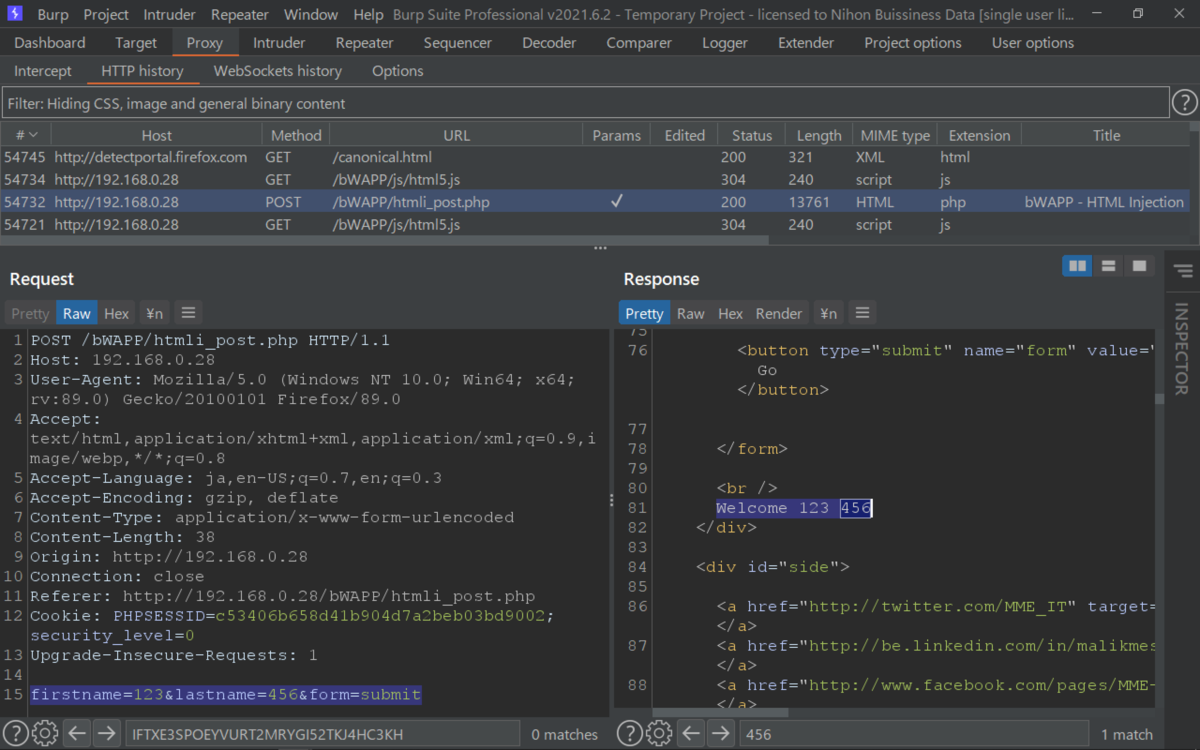Click the history table horizontal scrollbar

(385, 240)
